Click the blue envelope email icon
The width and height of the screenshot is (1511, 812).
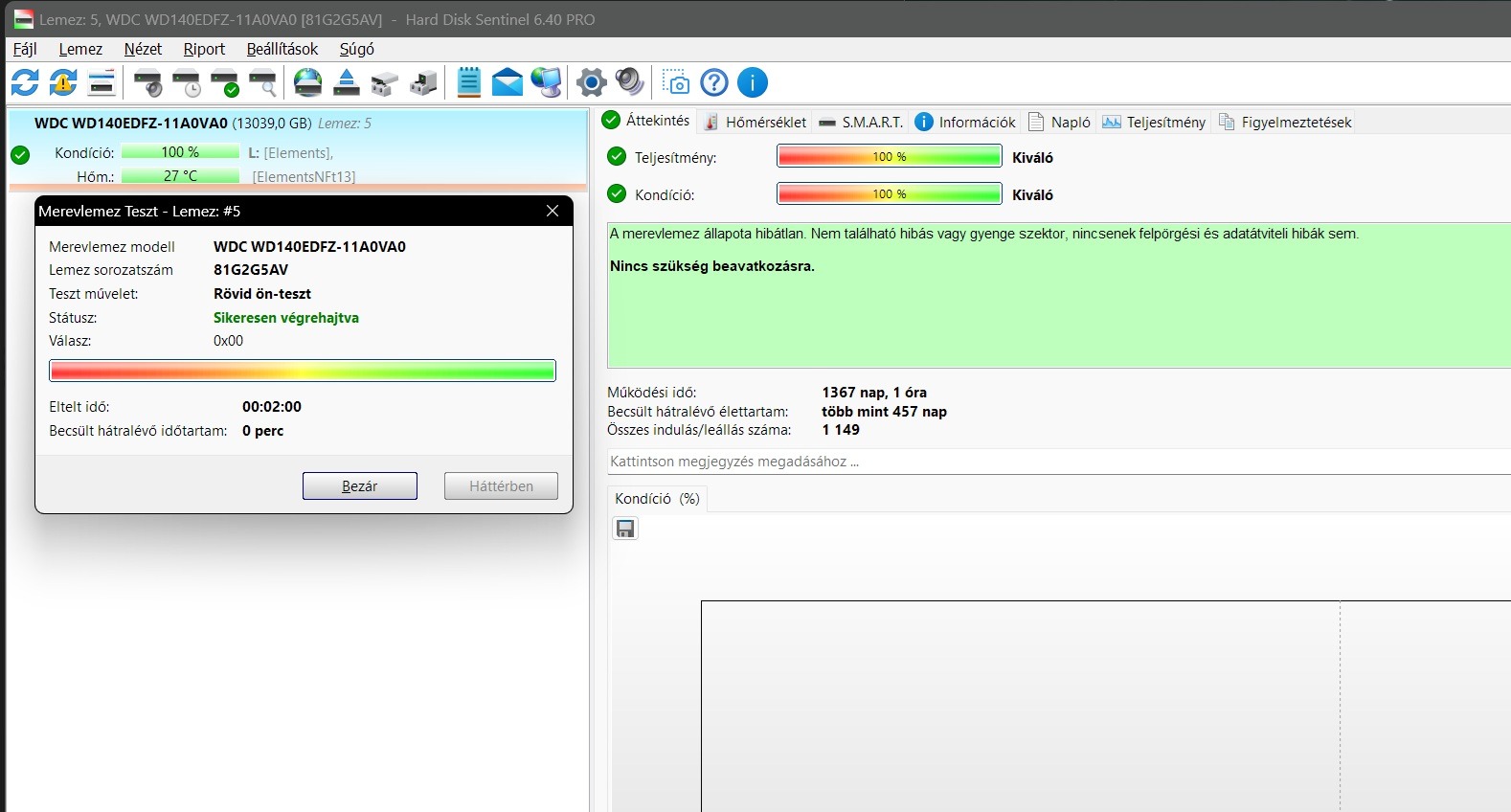click(507, 83)
